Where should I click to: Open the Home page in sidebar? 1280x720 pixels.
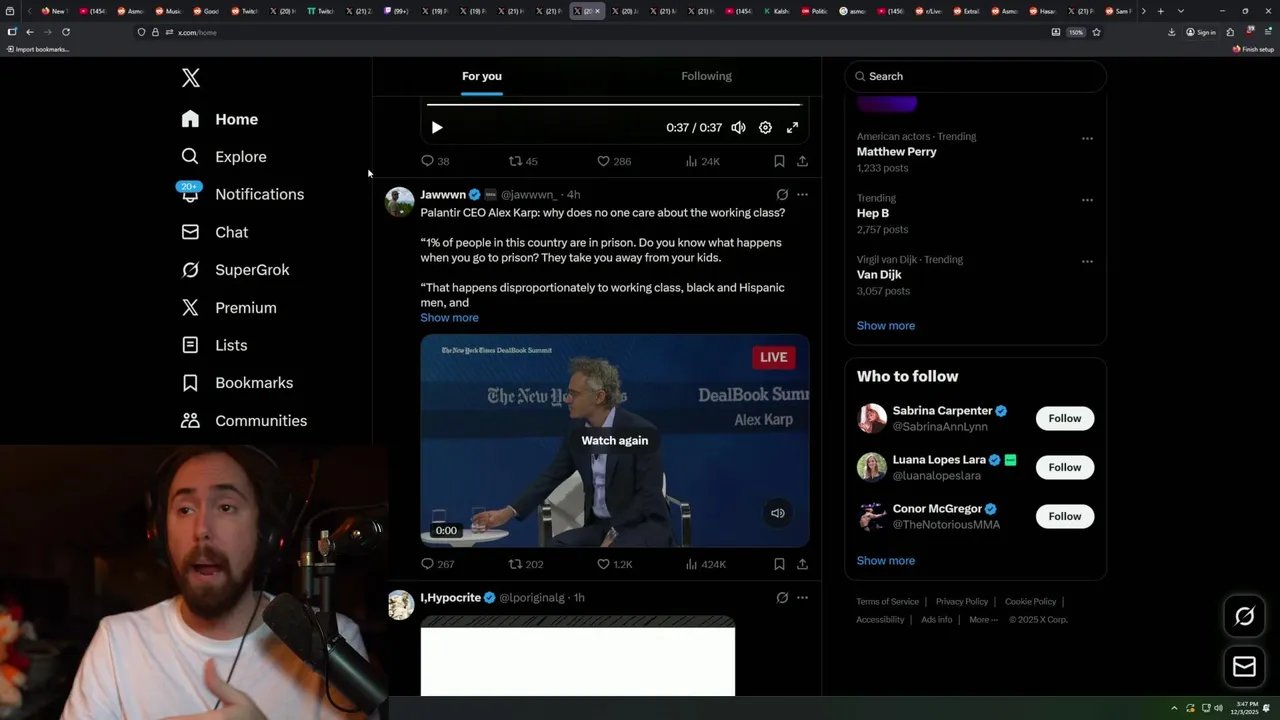[x=220, y=119]
